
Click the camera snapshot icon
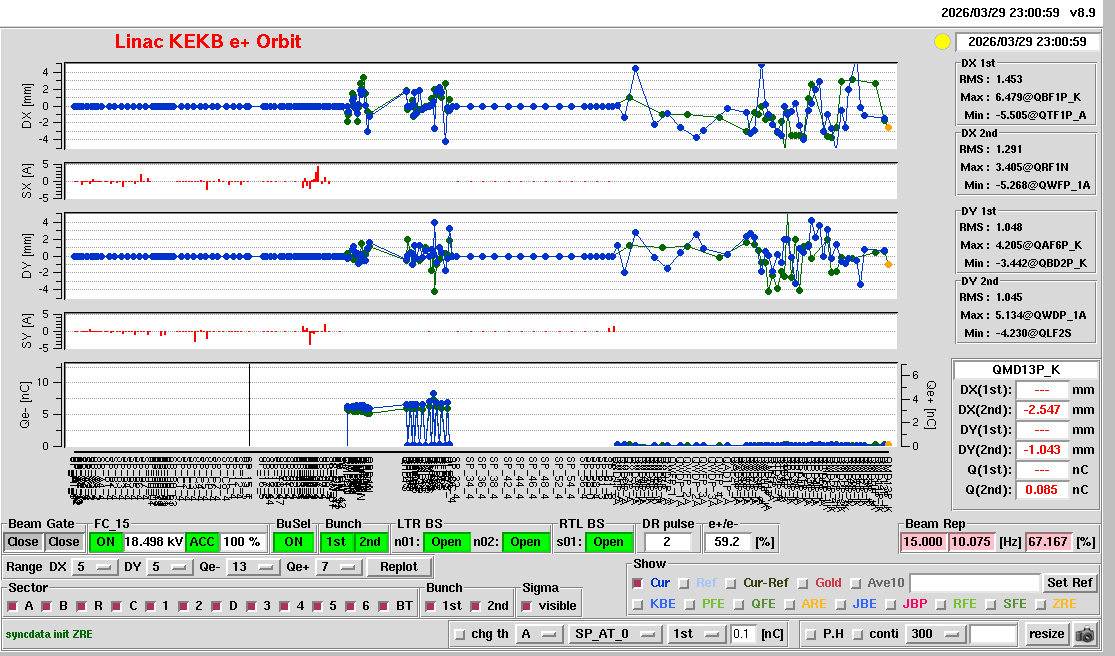(x=1084, y=634)
